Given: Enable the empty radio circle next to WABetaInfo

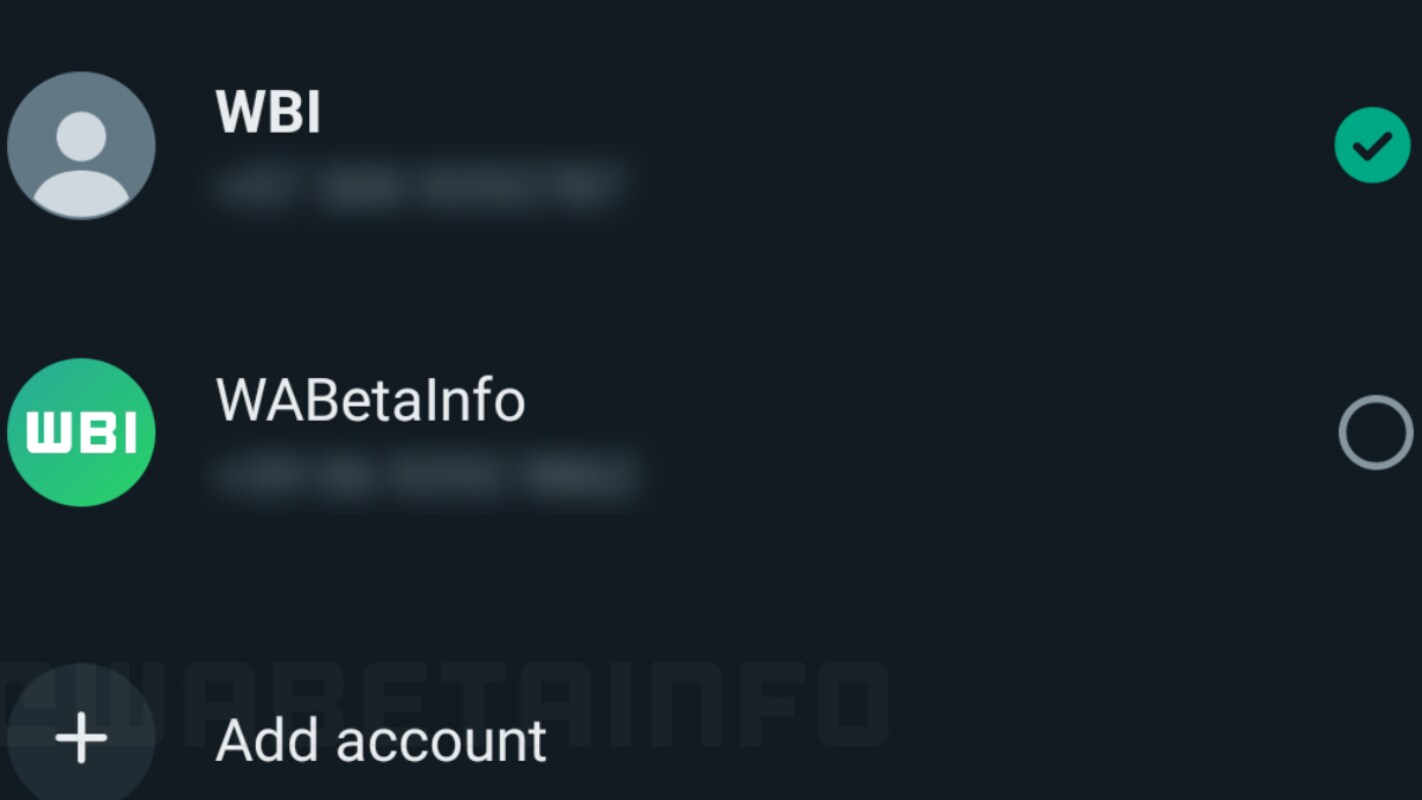Looking at the screenshot, I should (x=1375, y=432).
